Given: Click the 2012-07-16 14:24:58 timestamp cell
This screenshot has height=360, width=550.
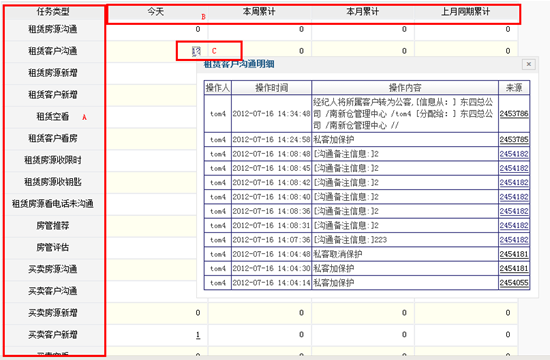Looking at the screenshot, I should click(x=271, y=140).
